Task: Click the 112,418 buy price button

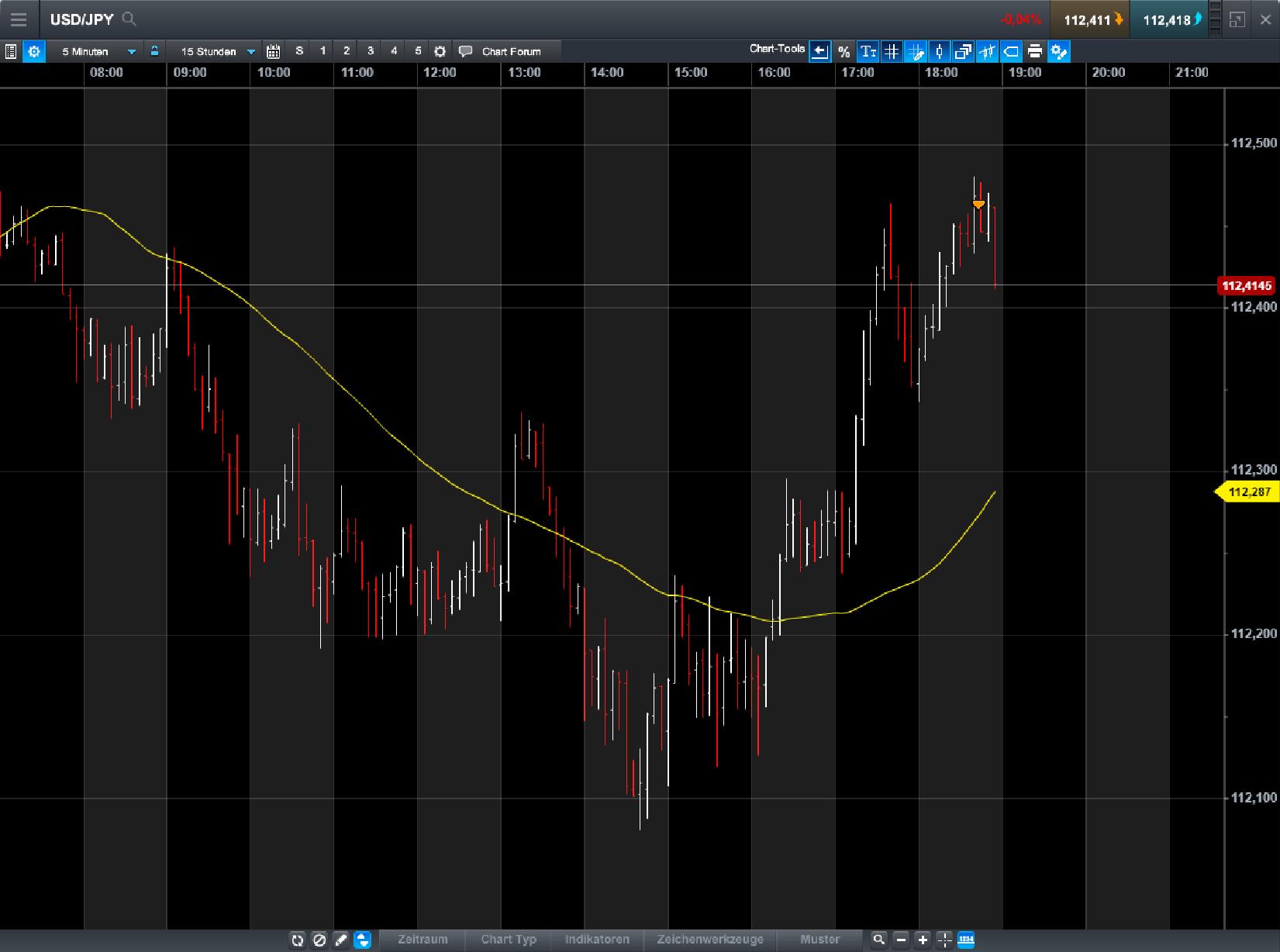Action: [1169, 19]
